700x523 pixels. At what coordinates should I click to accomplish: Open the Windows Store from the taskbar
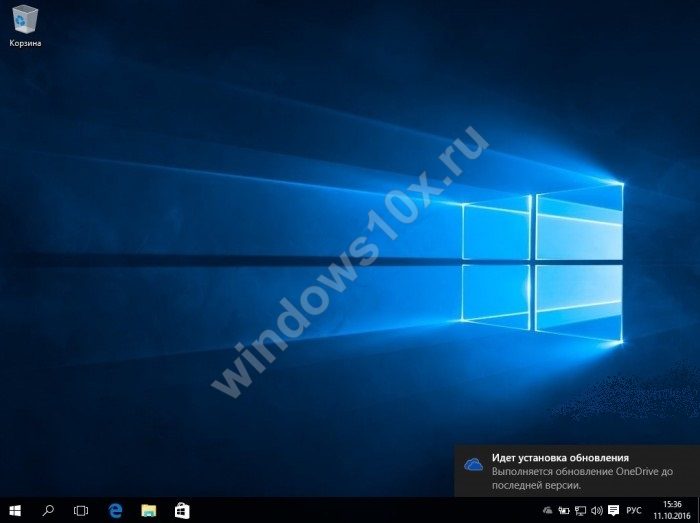click(182, 510)
